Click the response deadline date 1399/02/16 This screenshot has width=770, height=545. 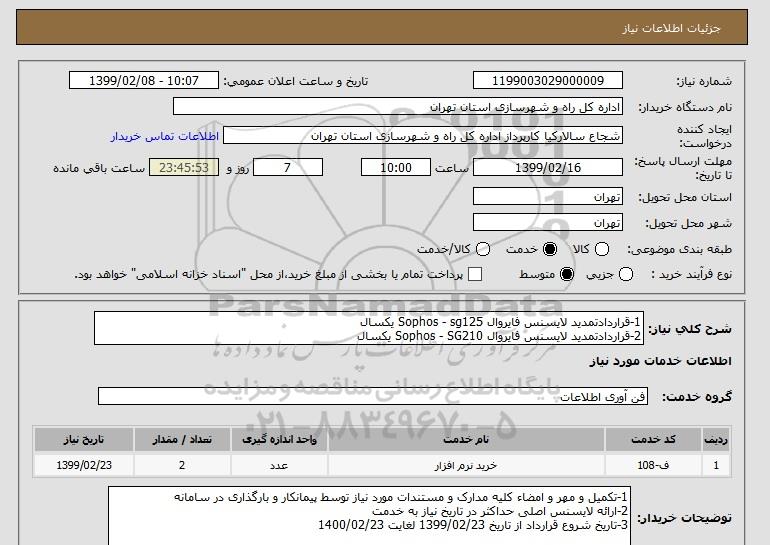tap(548, 167)
